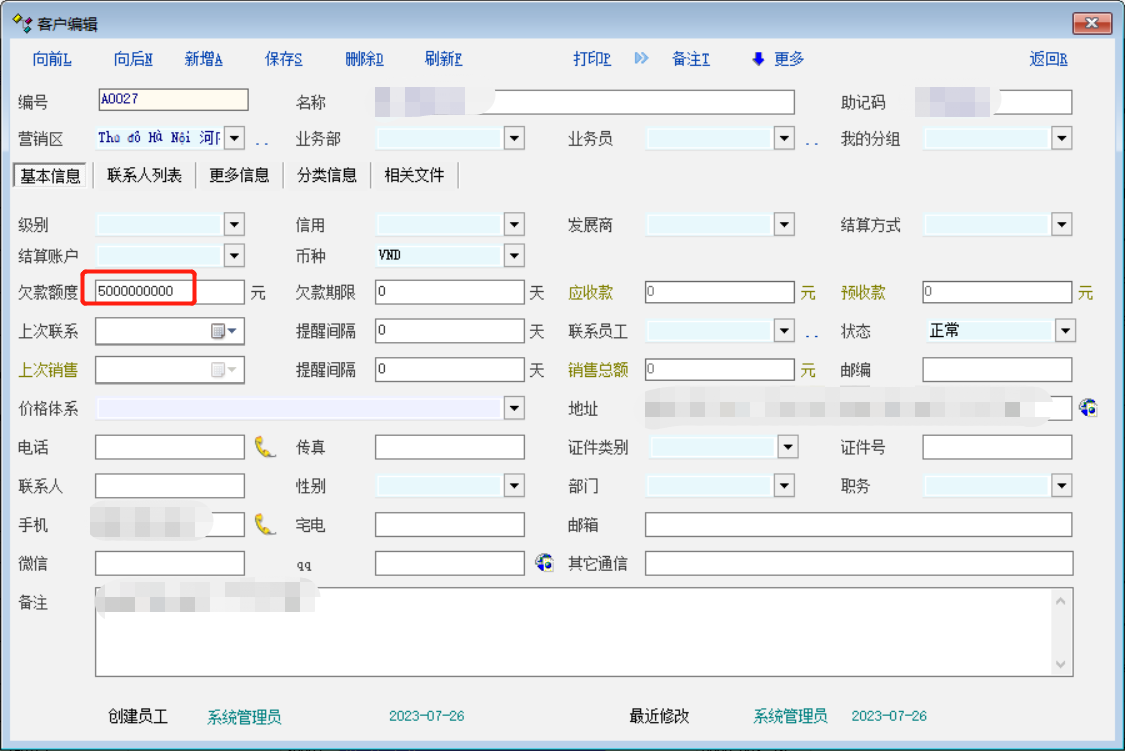Click the 欠款额度 input field
1125x751 pixels.
point(168,292)
